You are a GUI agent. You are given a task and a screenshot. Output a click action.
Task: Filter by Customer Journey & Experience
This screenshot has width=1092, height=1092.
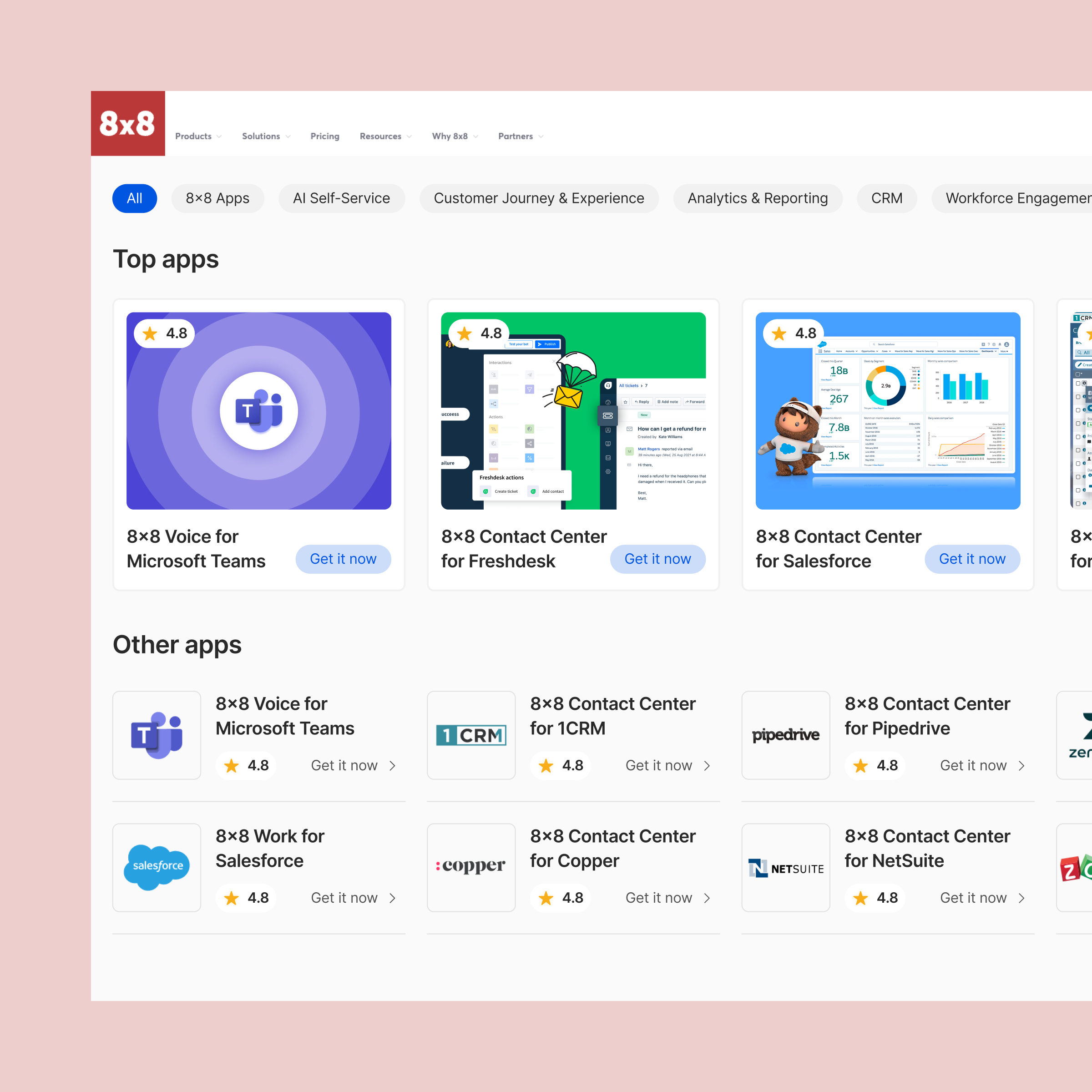click(x=539, y=198)
